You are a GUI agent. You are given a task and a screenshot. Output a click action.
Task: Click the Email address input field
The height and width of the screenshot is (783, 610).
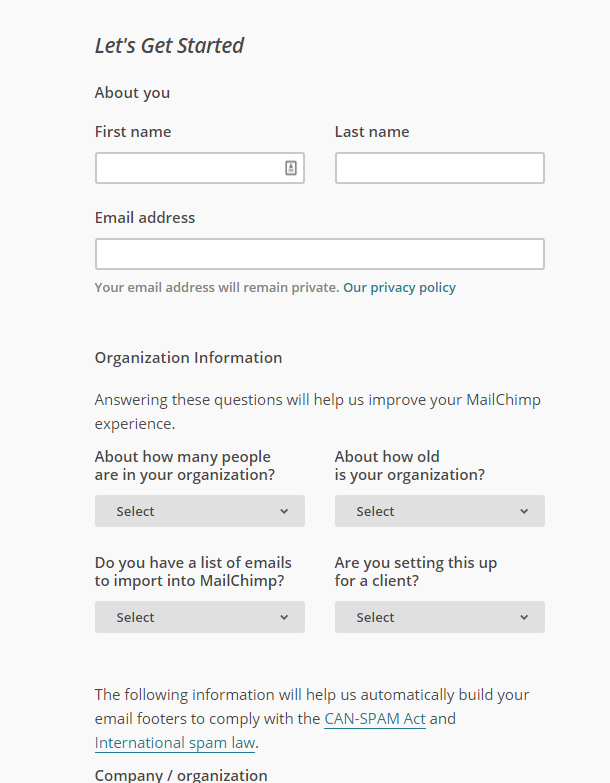320,254
